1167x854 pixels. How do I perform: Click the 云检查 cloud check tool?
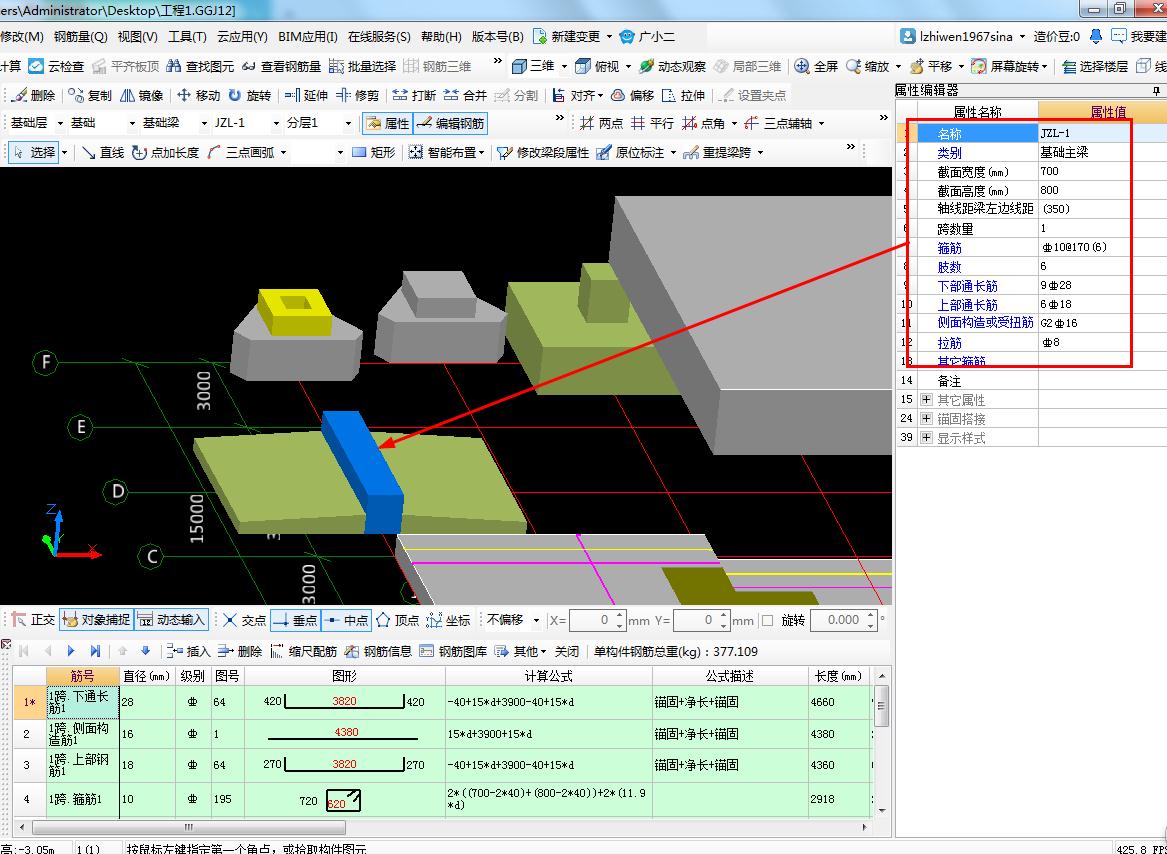pyautogui.click(x=57, y=66)
